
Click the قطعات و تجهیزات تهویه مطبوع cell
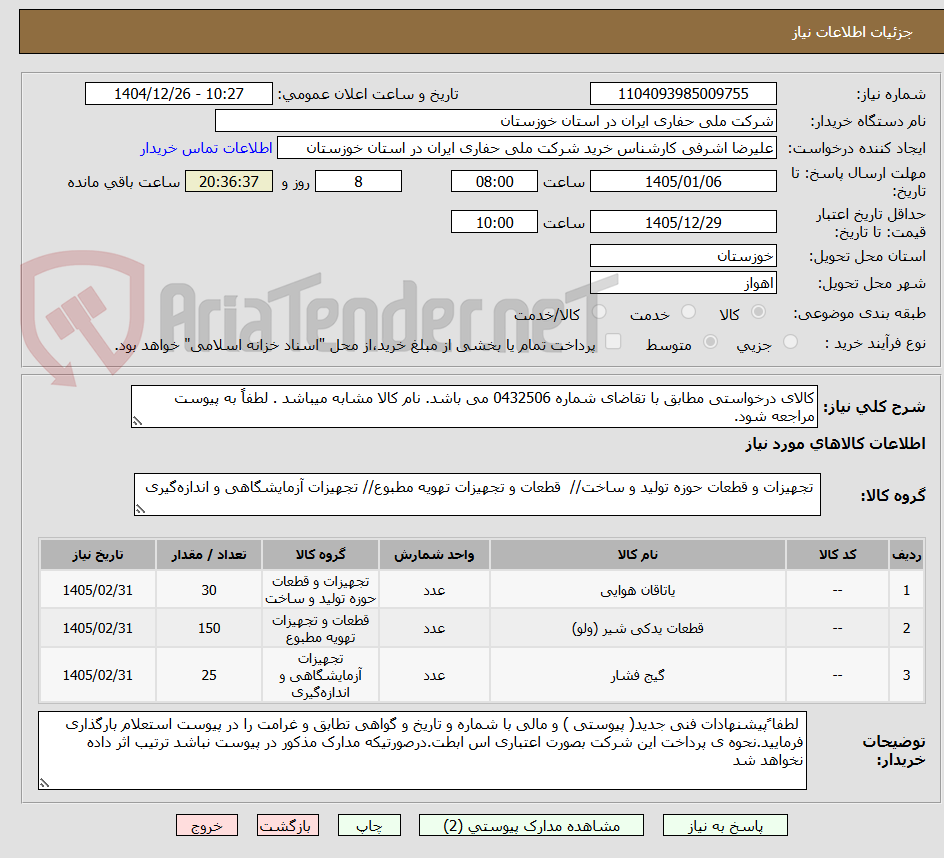tap(320, 628)
